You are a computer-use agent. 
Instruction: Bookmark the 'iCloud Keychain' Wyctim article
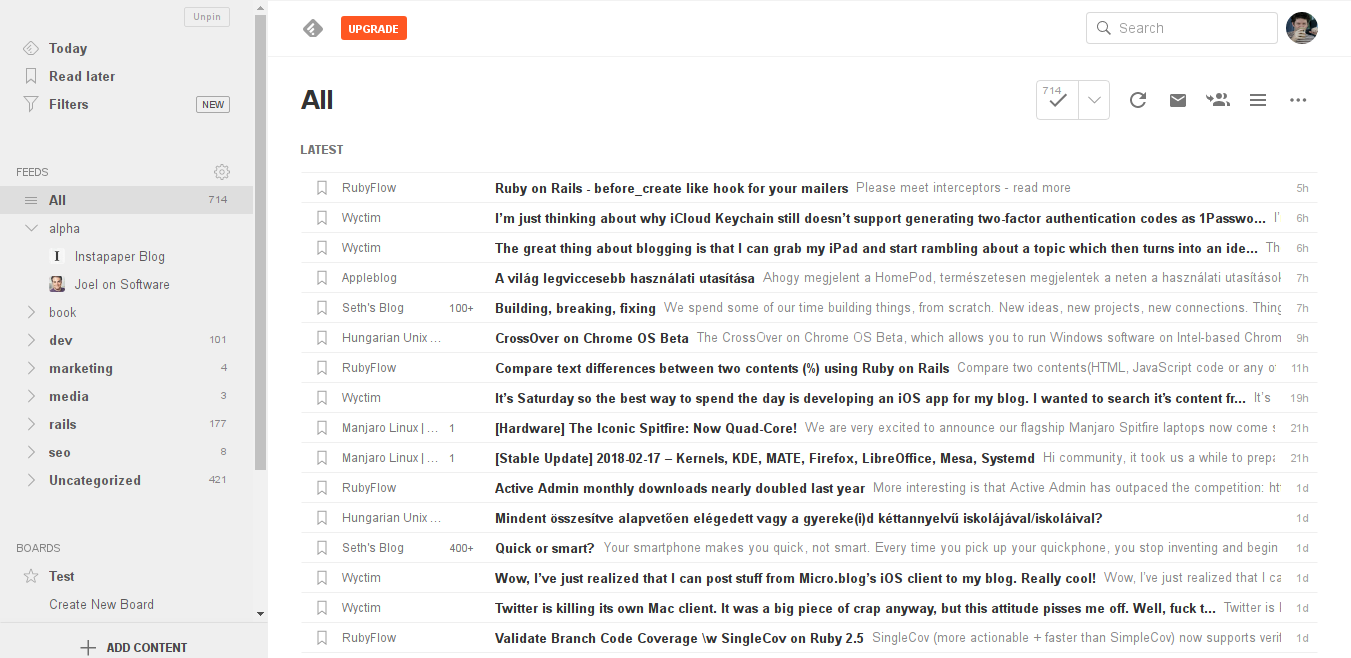pyautogui.click(x=322, y=218)
